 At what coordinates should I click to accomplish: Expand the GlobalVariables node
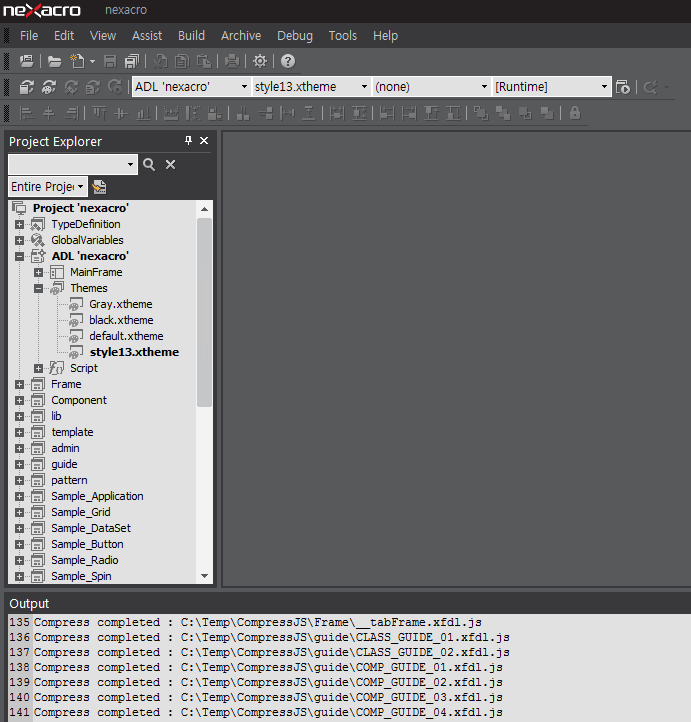coord(19,240)
